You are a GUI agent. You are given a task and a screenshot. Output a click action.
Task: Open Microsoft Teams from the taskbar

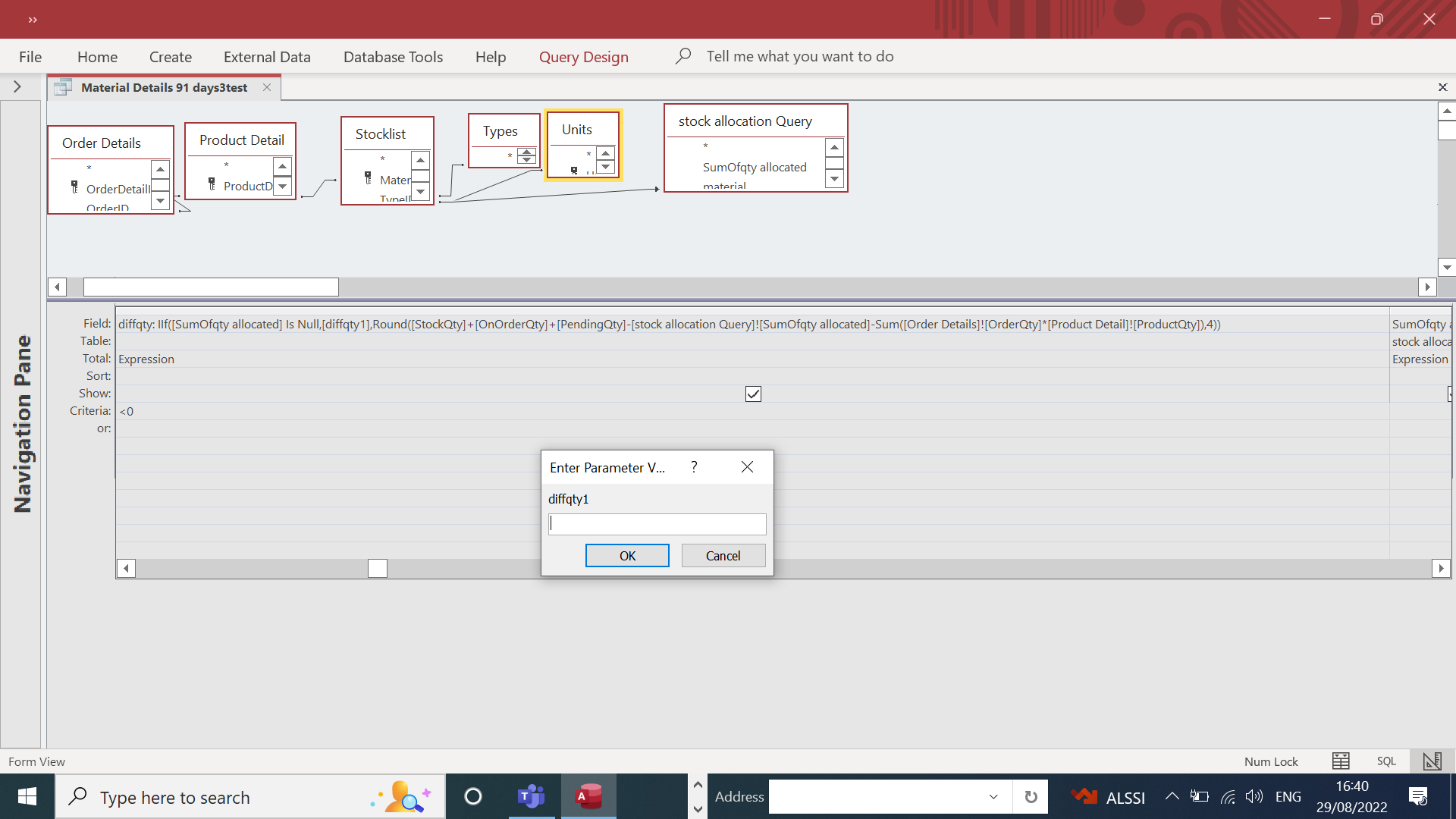531,796
